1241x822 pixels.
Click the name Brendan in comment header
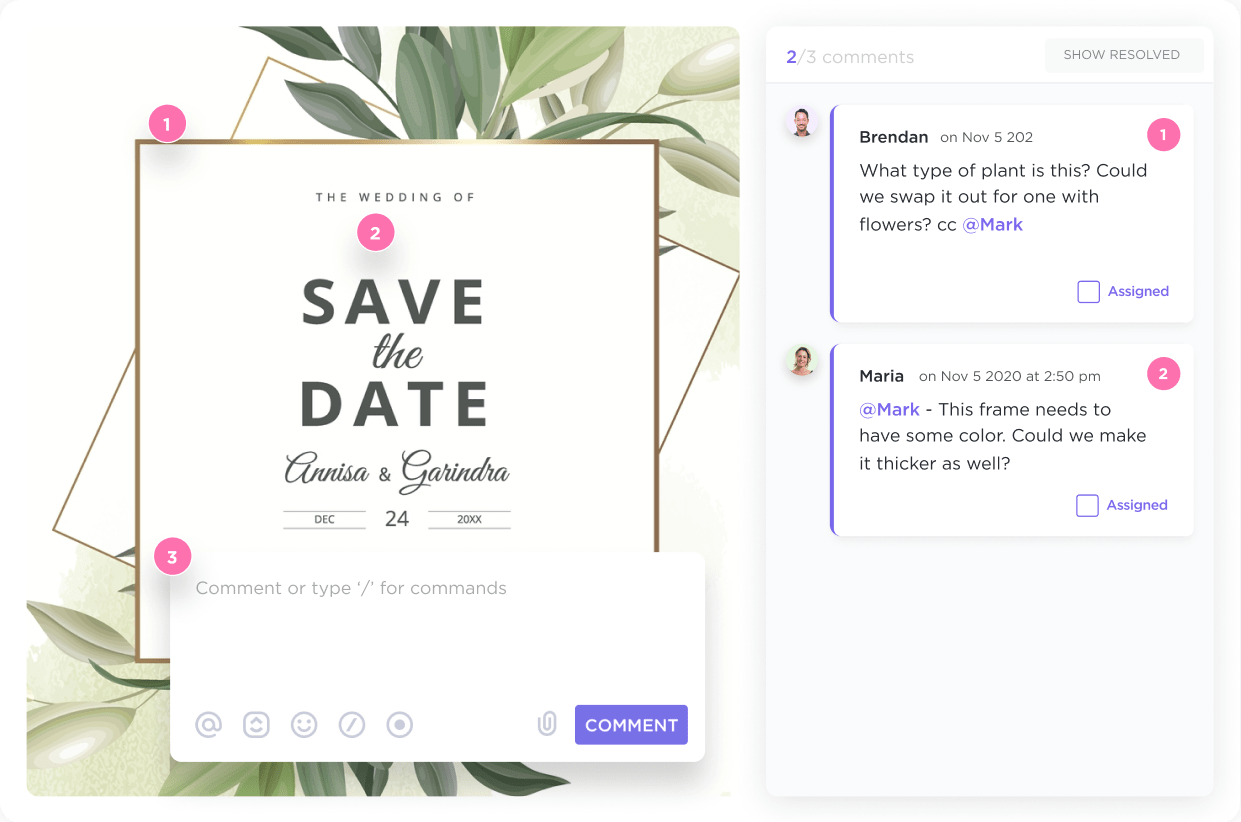point(894,137)
